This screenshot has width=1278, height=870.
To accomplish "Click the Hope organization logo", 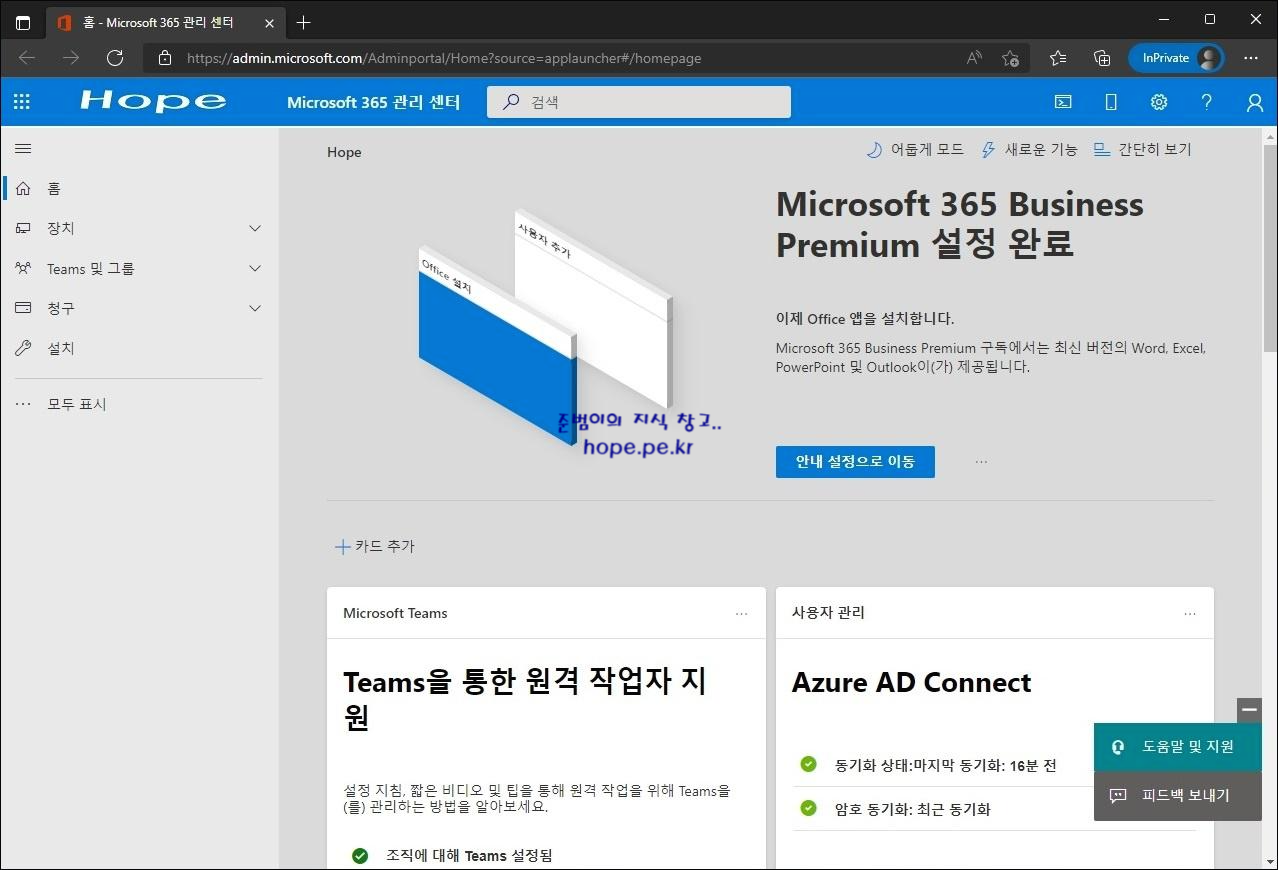I will tap(153, 101).
